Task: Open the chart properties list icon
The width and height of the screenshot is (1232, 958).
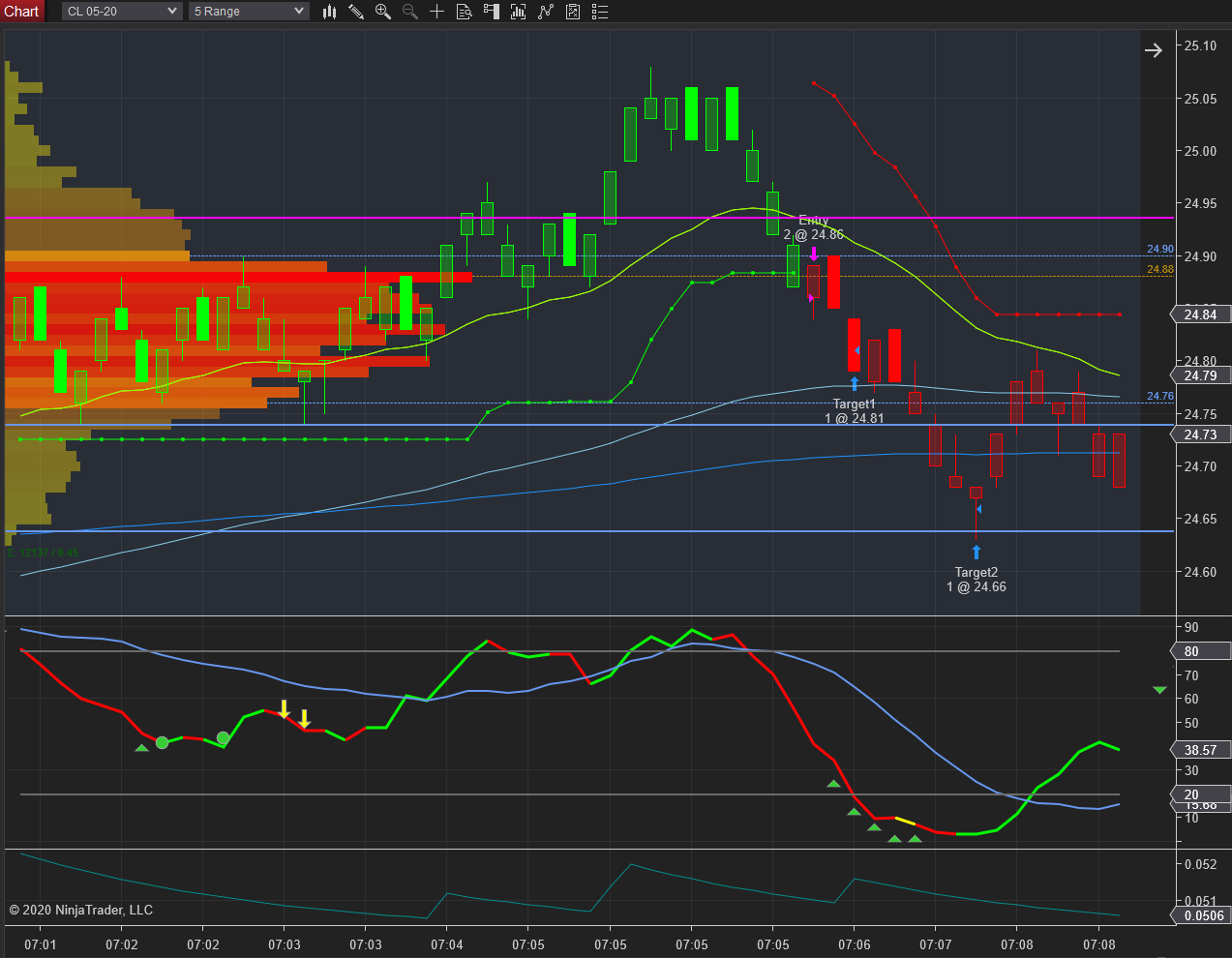Action: 600,12
